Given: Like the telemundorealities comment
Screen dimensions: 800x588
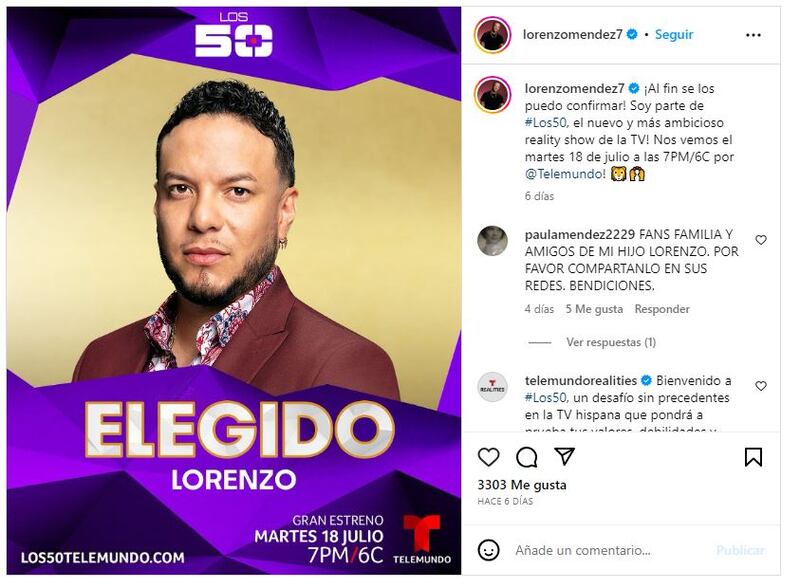Looking at the screenshot, I should pyautogui.click(x=761, y=386).
